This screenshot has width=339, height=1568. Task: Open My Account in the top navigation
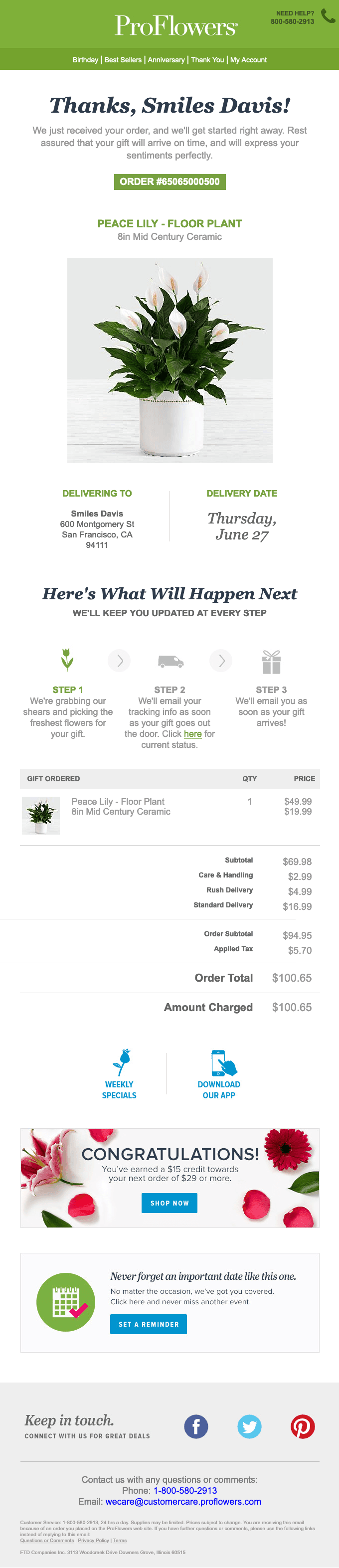pos(248,60)
